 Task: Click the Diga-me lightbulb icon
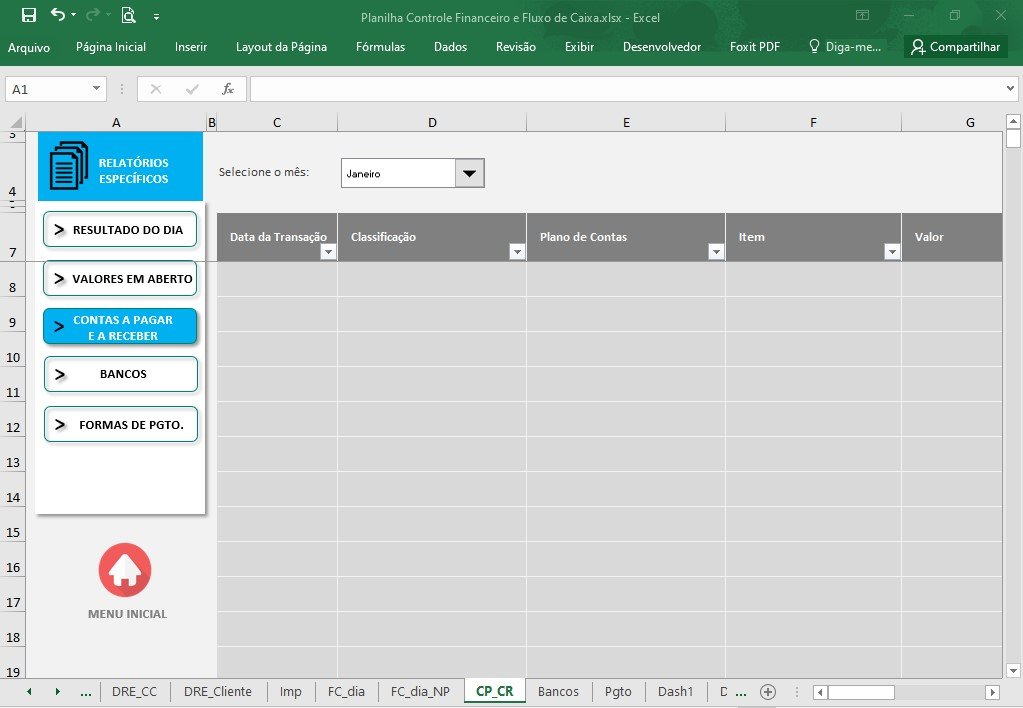pyautogui.click(x=814, y=46)
